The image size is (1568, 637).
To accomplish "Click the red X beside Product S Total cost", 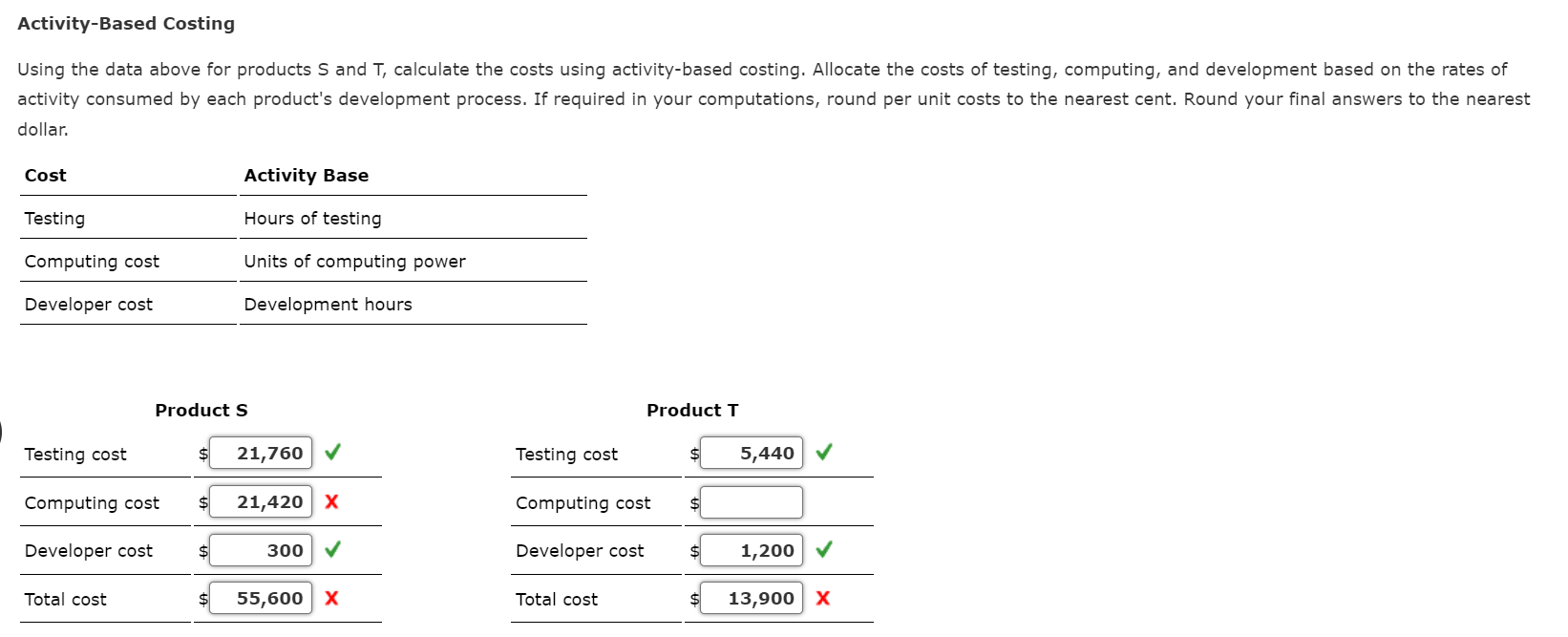I will (331, 598).
